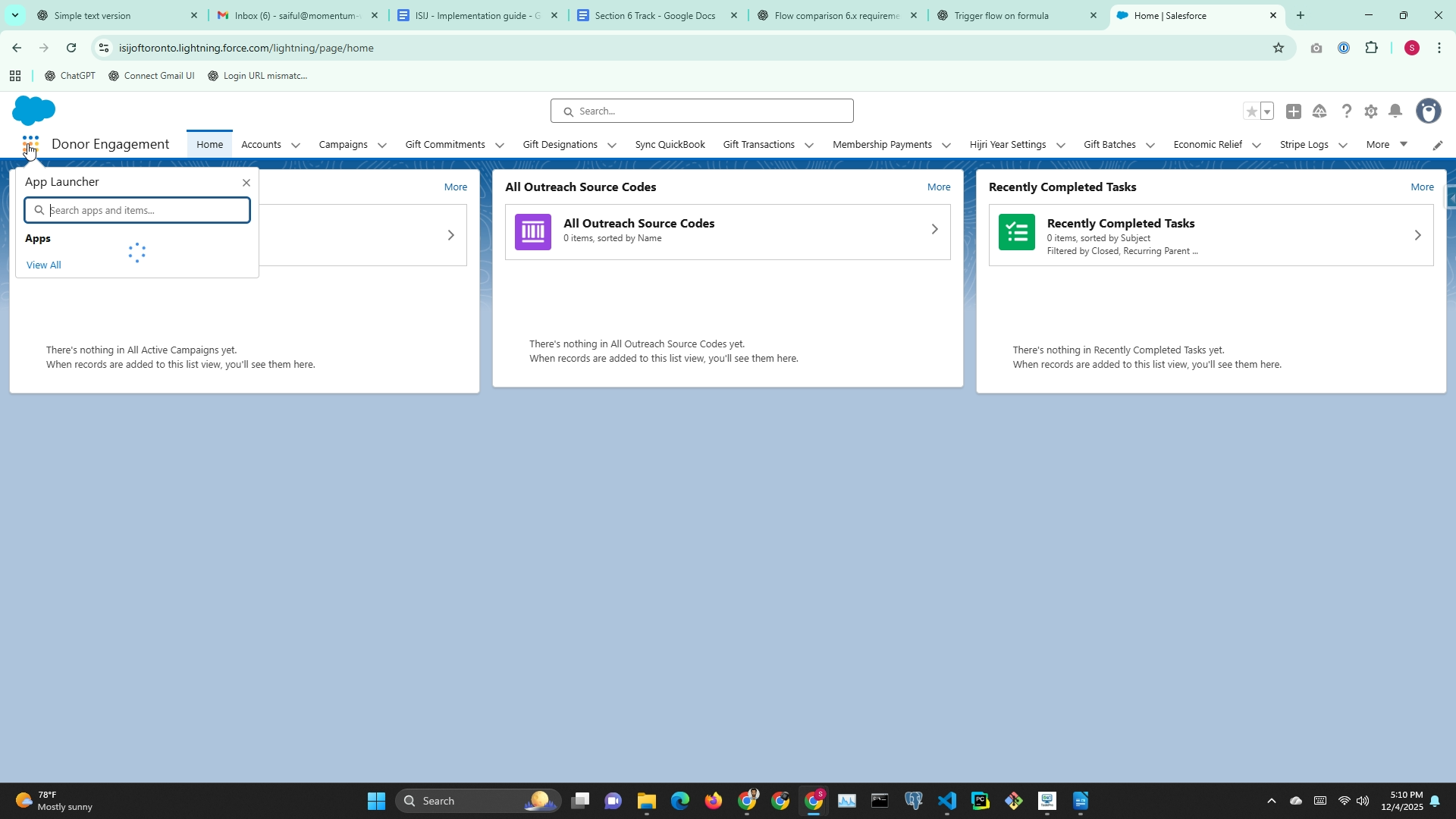Select the Campaigns navigation tab
Screen dimensions: 1456x819
point(343,144)
